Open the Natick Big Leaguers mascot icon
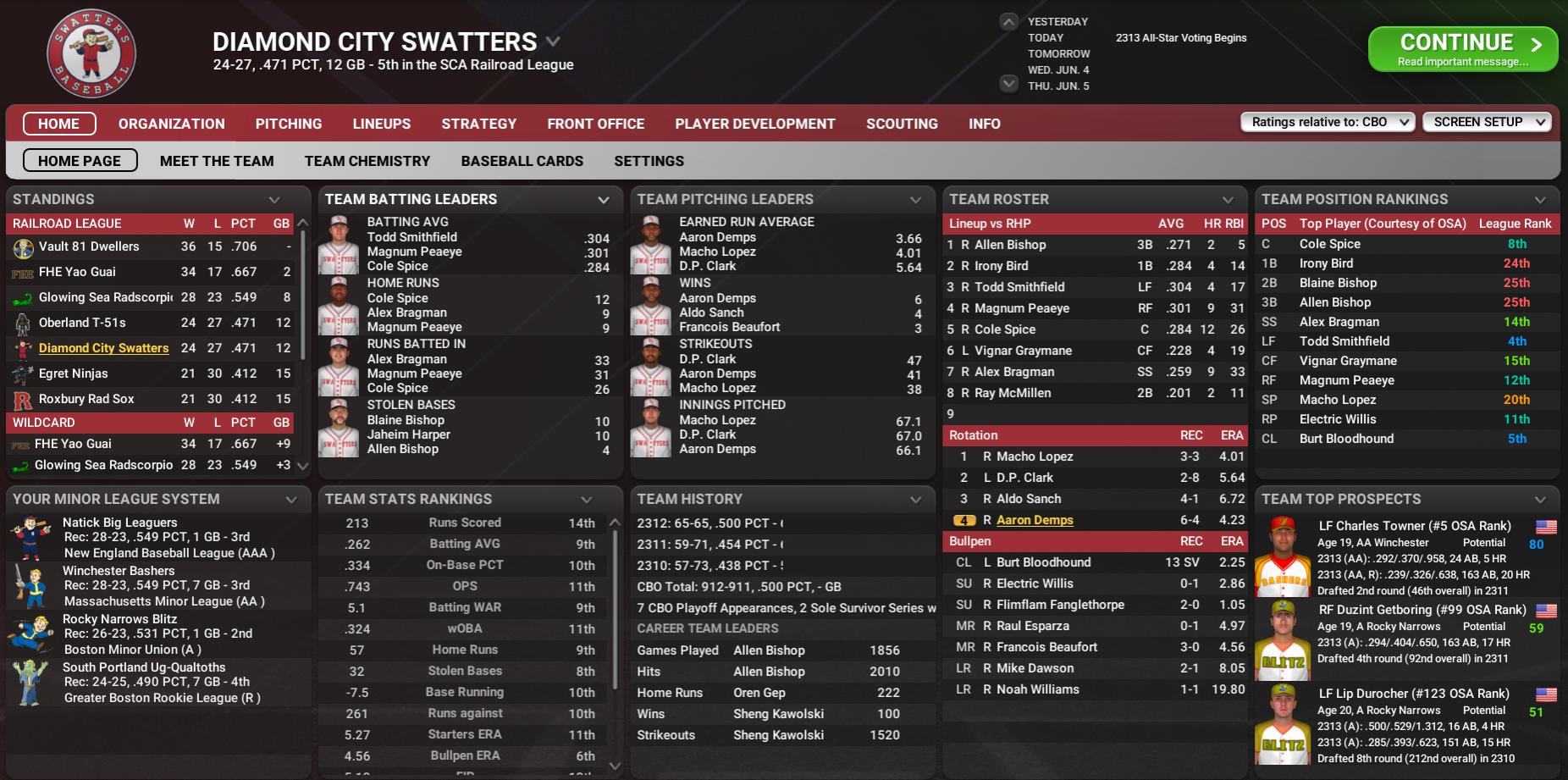1568x780 pixels. point(31,538)
